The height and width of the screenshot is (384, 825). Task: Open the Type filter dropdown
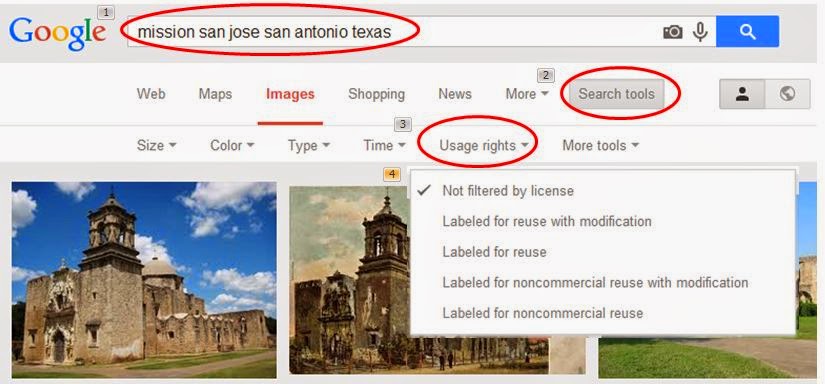click(x=309, y=145)
